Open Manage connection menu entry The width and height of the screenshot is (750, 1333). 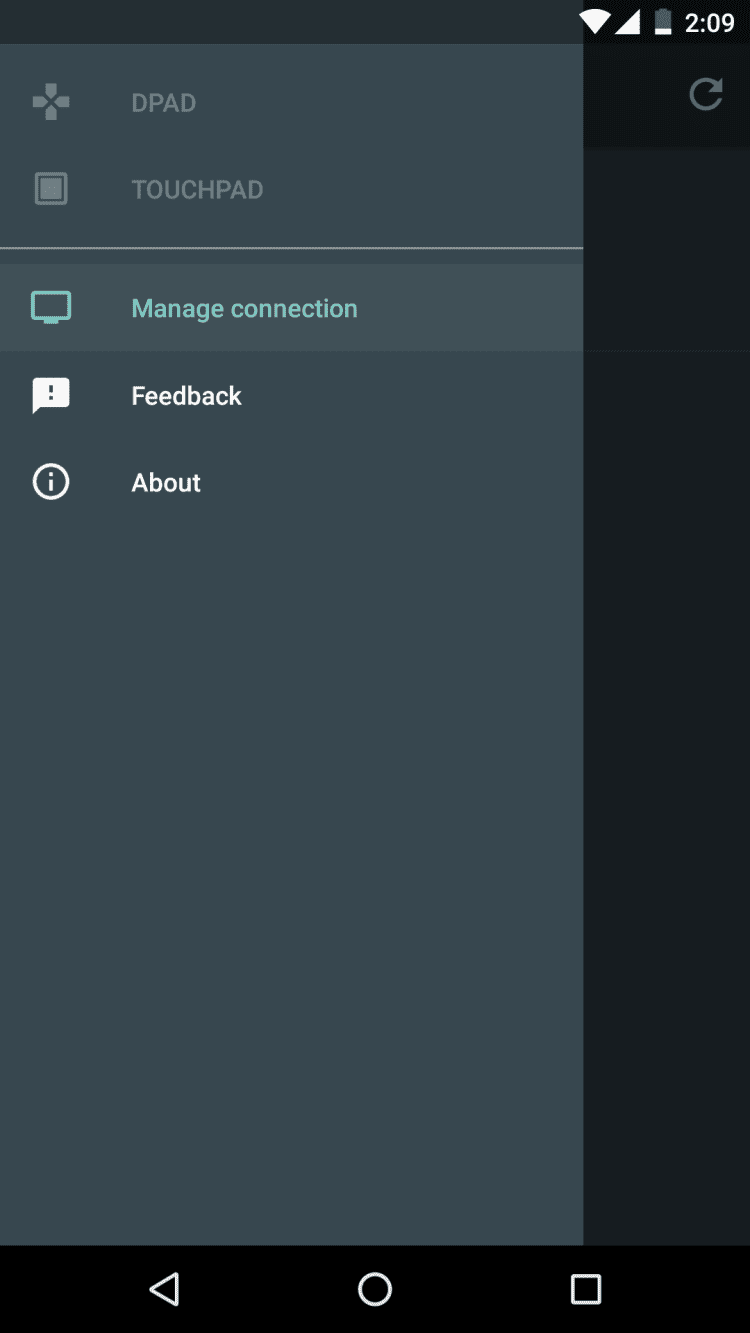[244, 308]
